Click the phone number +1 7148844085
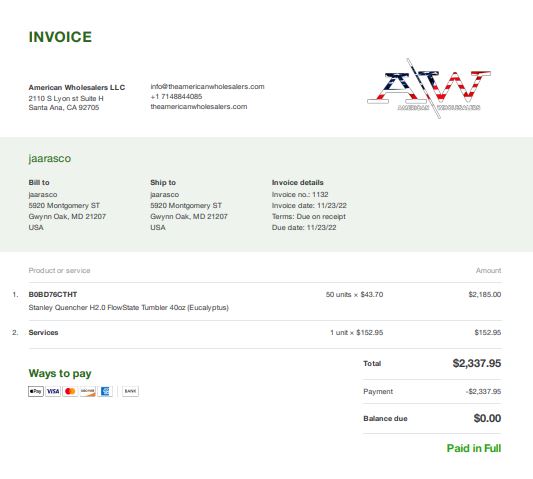 pyautogui.click(x=176, y=97)
